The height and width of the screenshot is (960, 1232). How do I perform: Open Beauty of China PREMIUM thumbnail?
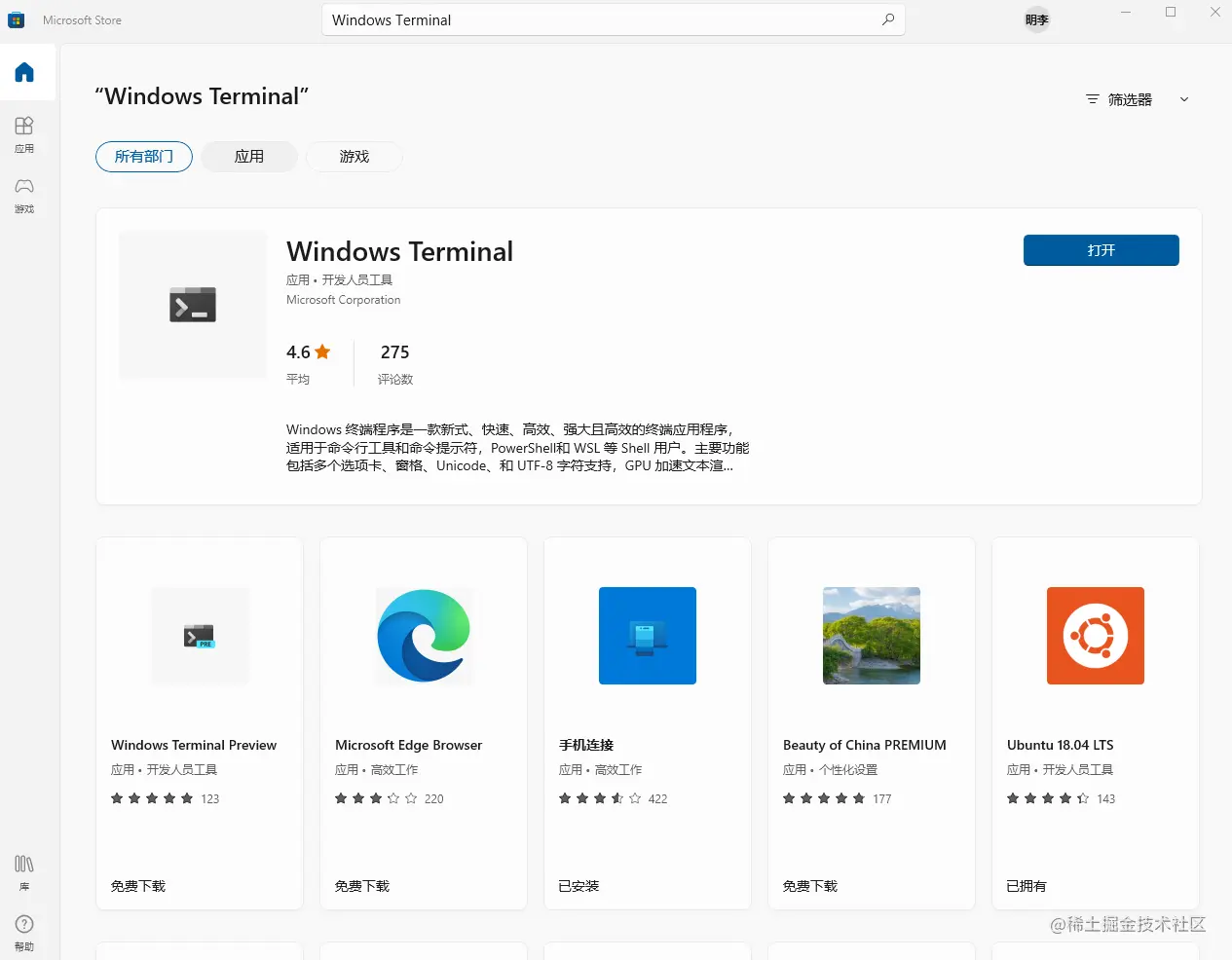pyautogui.click(x=872, y=636)
